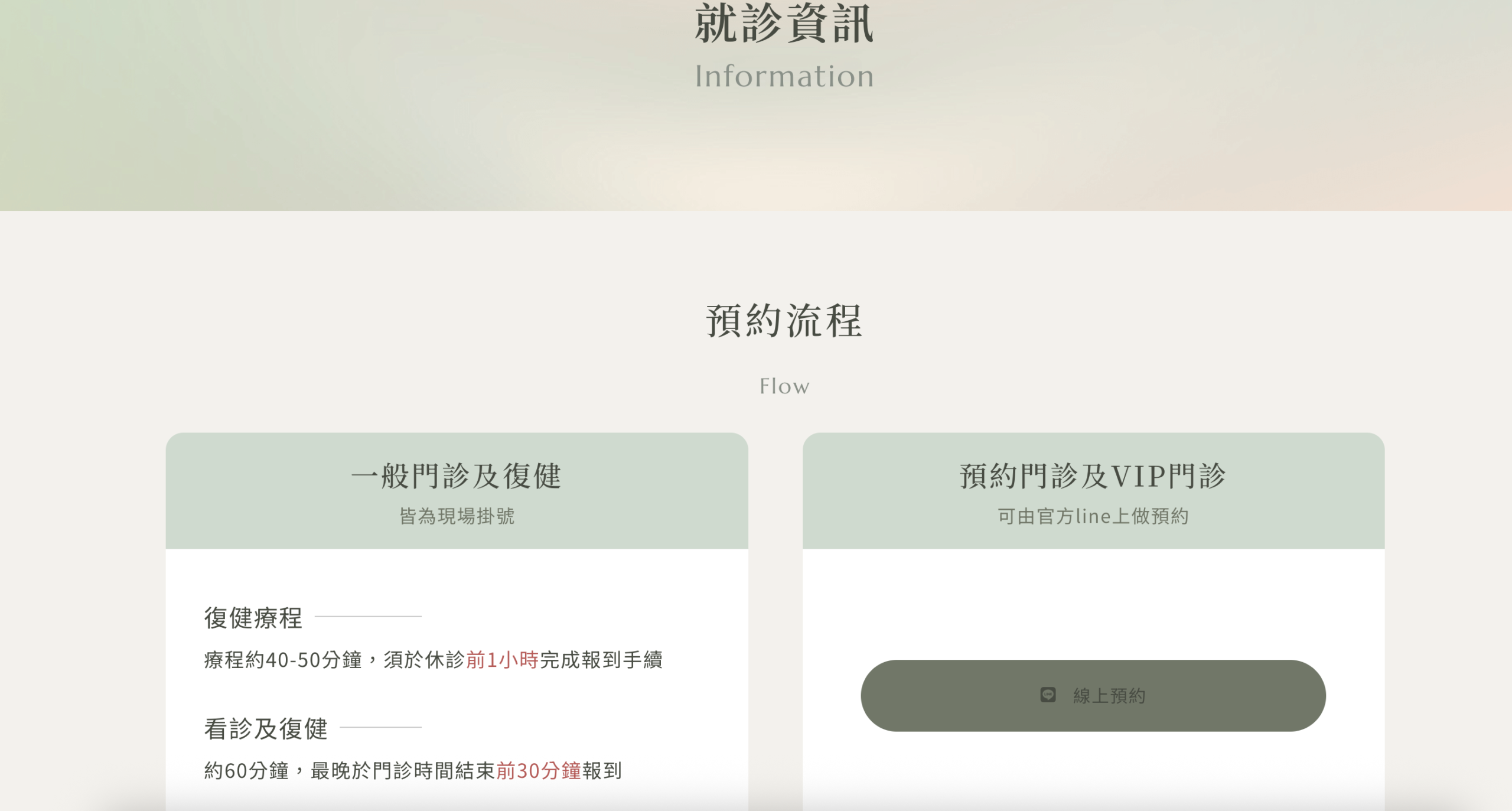The width and height of the screenshot is (1512, 811).
Task: Click the 可由官方line上做預約 text
Action: point(1093,516)
